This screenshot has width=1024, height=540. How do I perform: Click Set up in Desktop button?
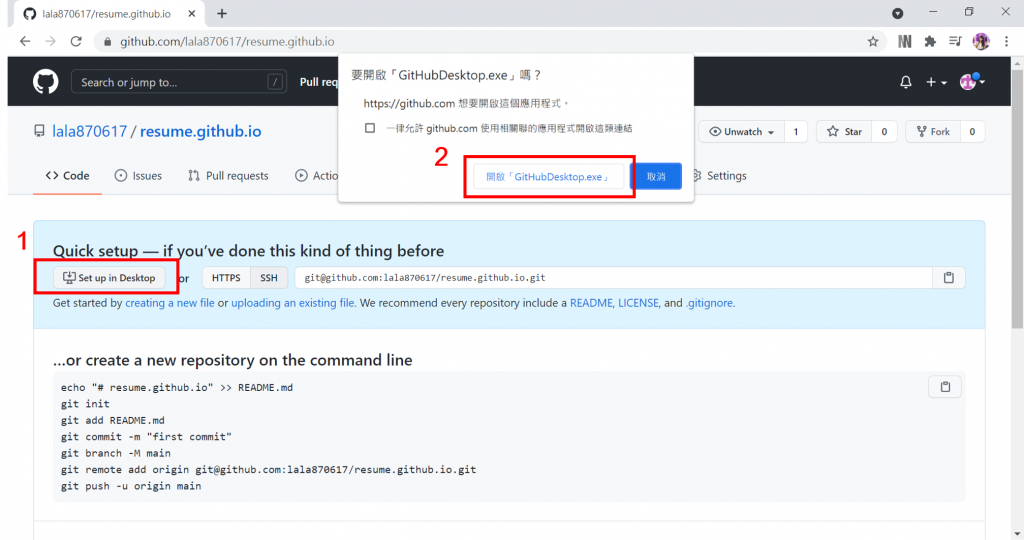(x=108, y=278)
